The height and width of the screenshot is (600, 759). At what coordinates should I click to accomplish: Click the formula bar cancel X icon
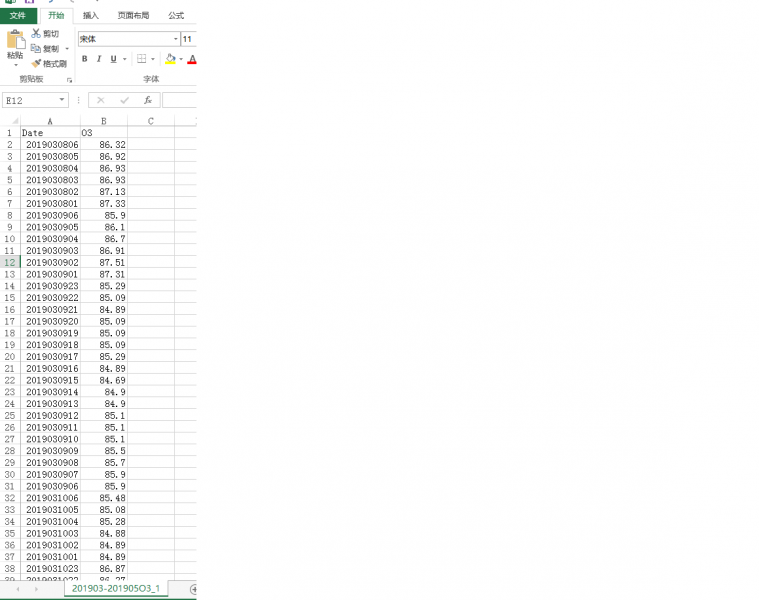click(x=100, y=100)
